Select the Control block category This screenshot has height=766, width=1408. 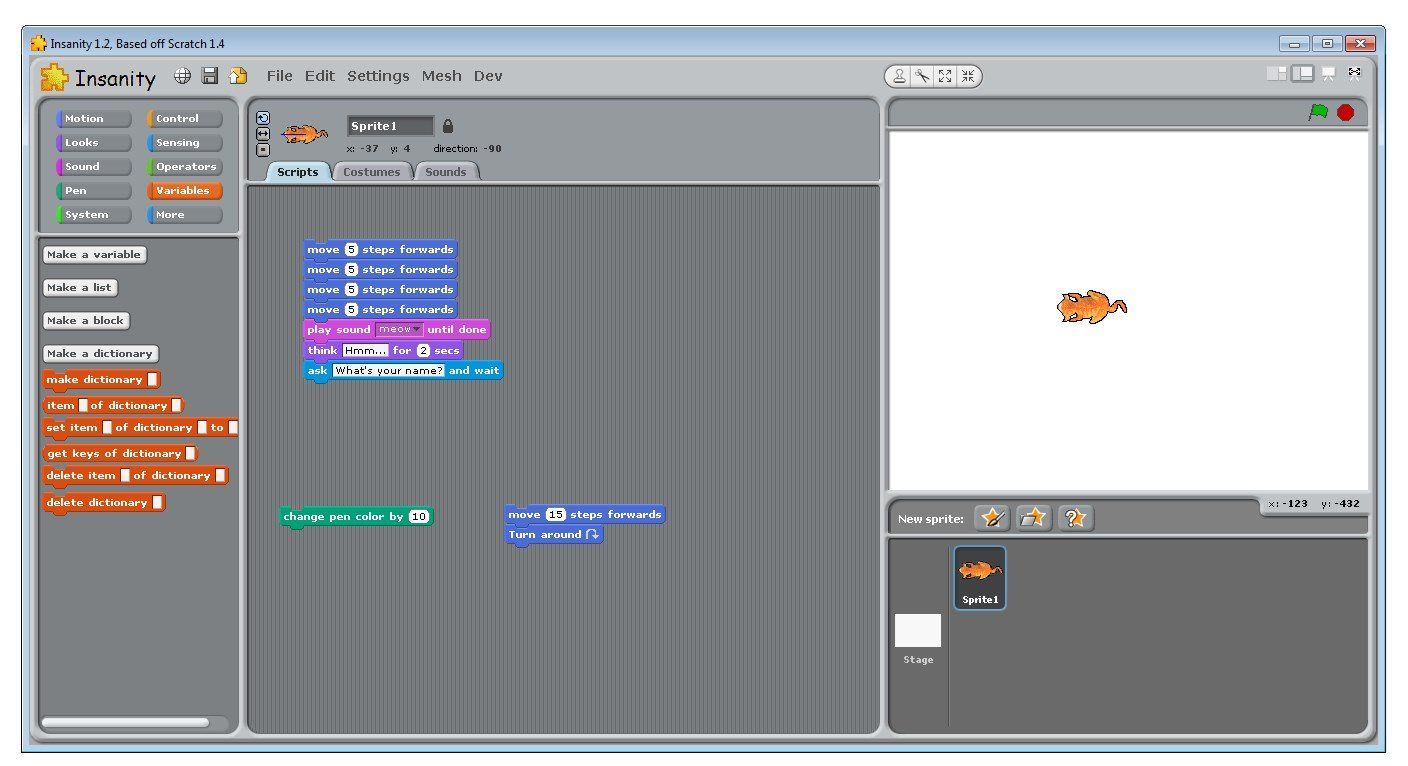(185, 118)
